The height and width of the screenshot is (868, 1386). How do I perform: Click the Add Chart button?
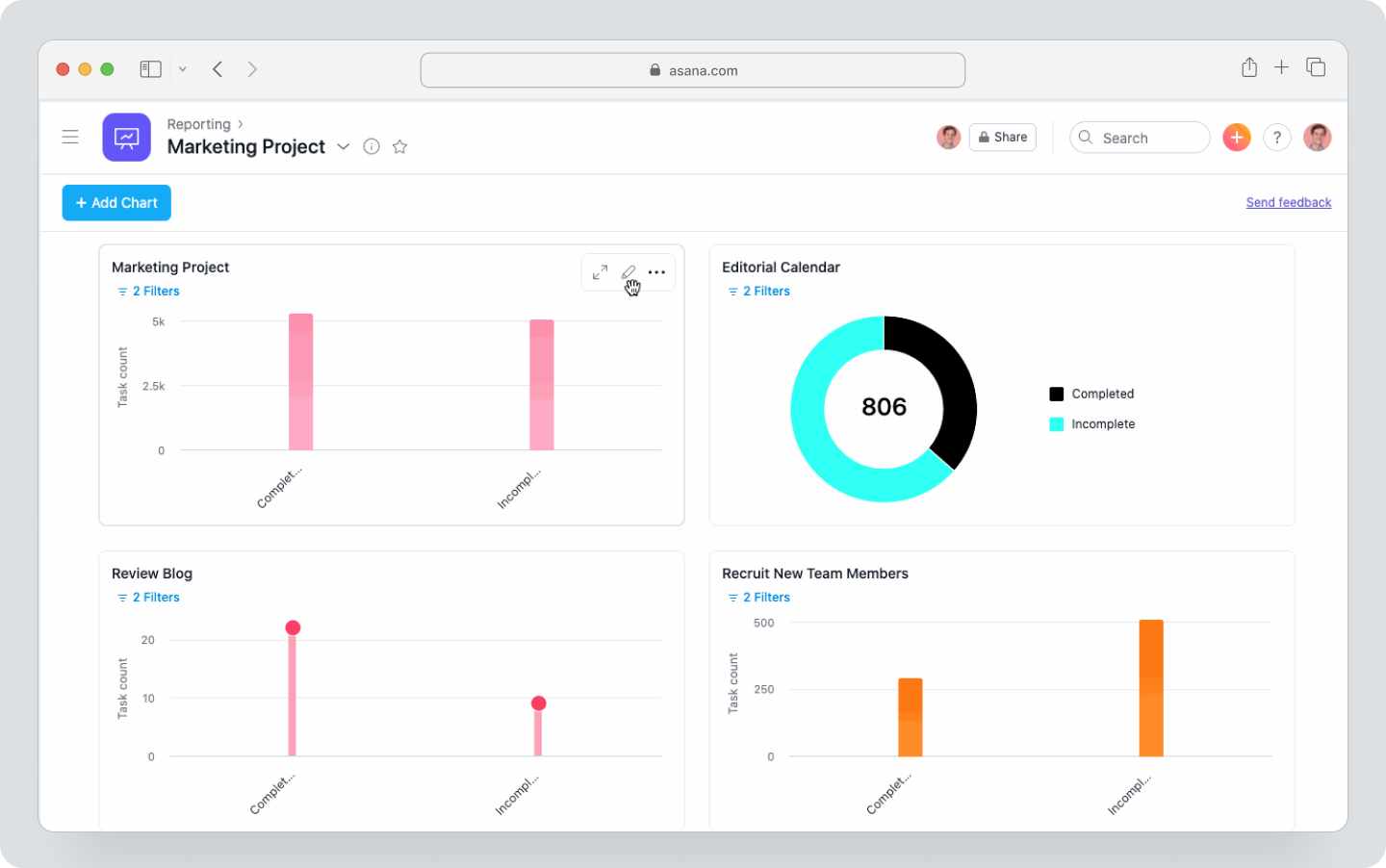coord(115,202)
